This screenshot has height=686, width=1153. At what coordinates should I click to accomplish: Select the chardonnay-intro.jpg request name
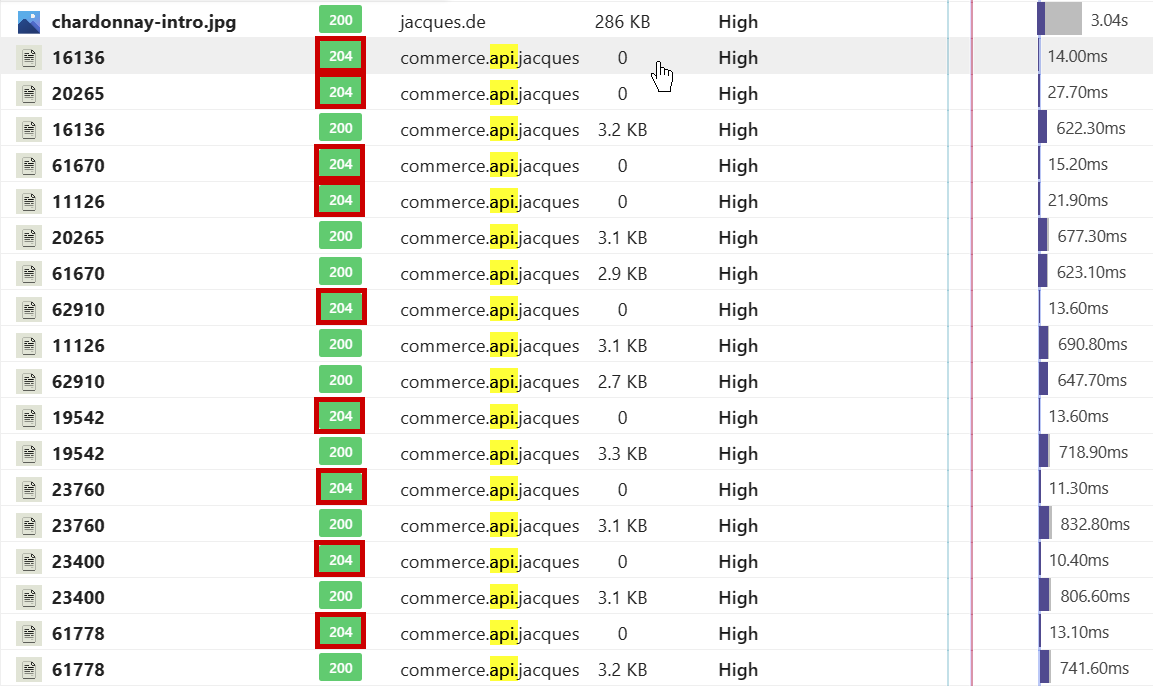pyautogui.click(x=144, y=22)
